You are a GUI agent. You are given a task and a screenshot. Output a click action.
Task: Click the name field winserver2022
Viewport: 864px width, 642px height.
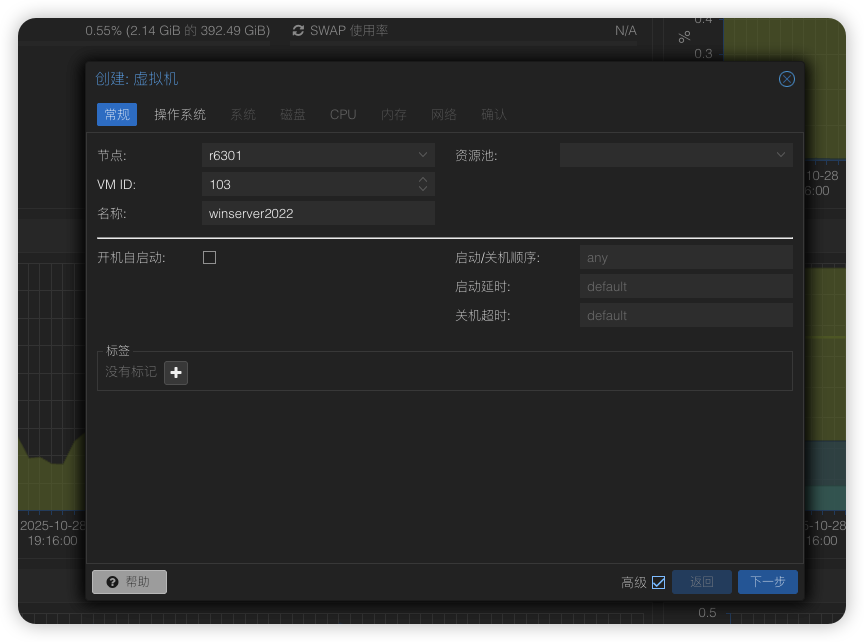(318, 213)
